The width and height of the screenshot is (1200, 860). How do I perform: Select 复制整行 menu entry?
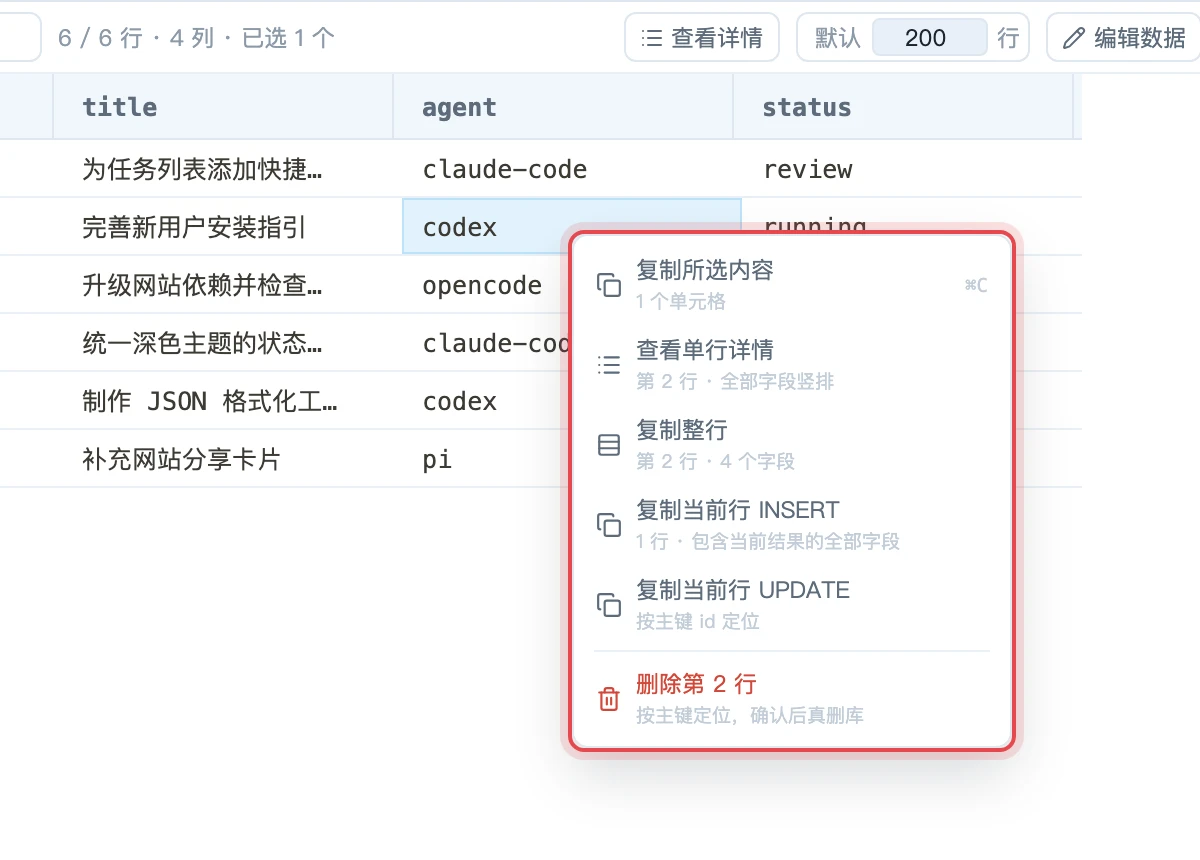pyautogui.click(x=792, y=445)
